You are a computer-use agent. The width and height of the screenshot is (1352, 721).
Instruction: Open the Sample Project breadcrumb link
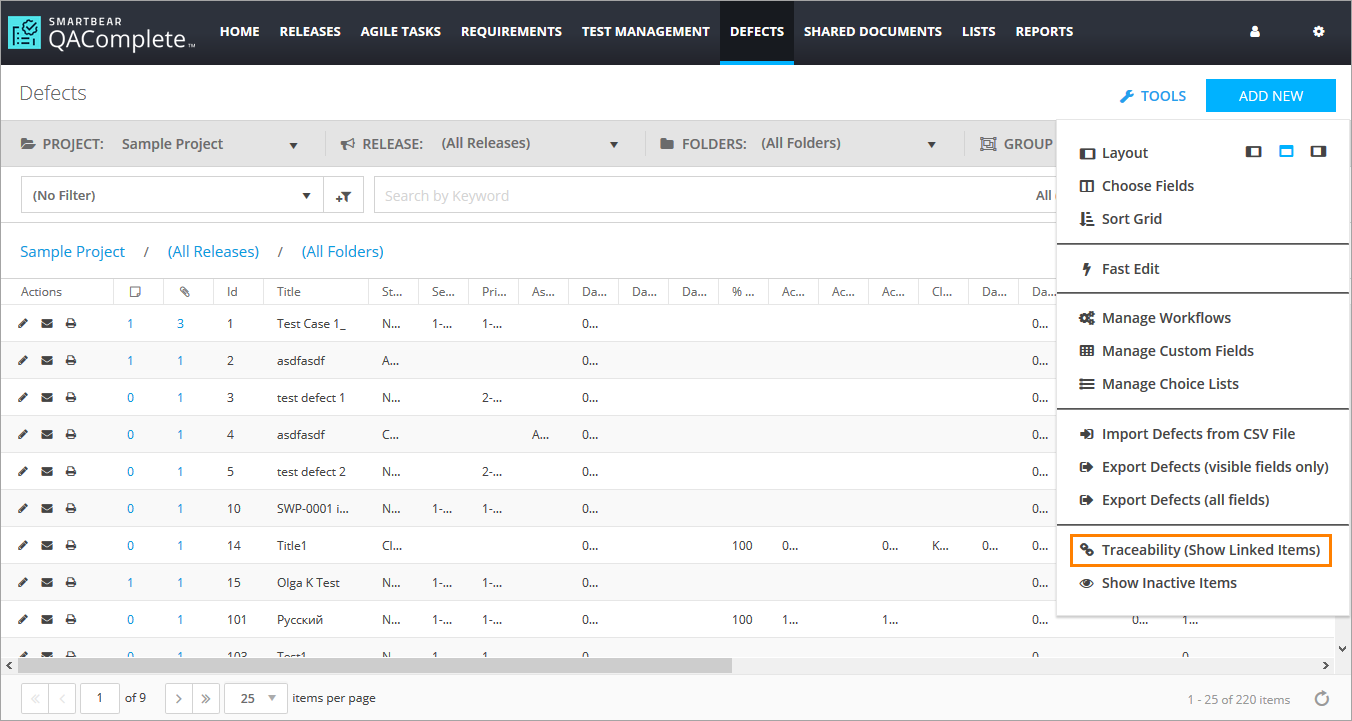click(72, 251)
